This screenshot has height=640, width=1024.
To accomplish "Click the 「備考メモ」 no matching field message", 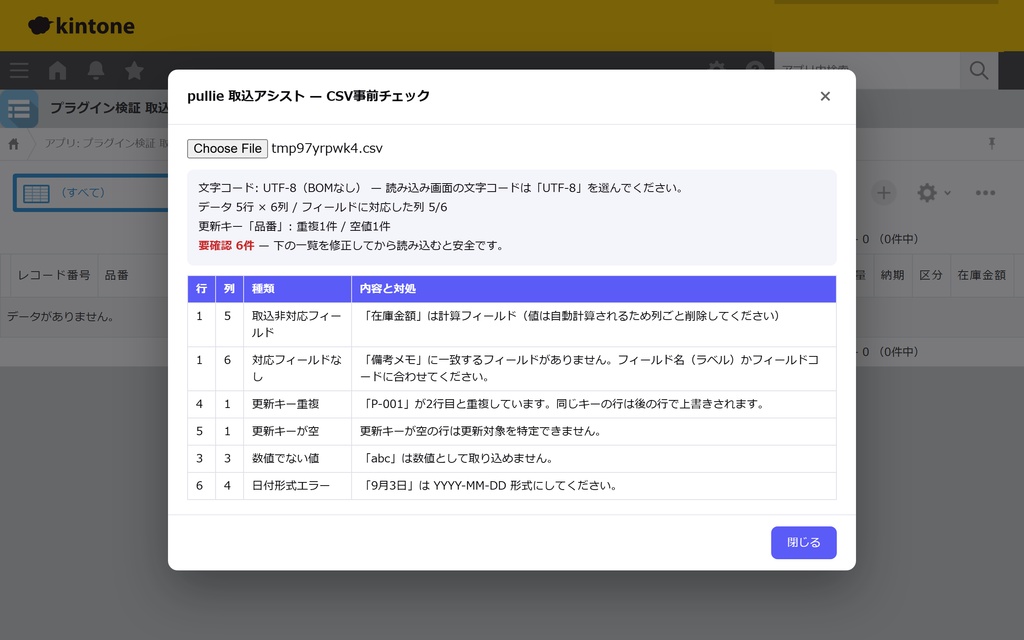I will point(590,368).
